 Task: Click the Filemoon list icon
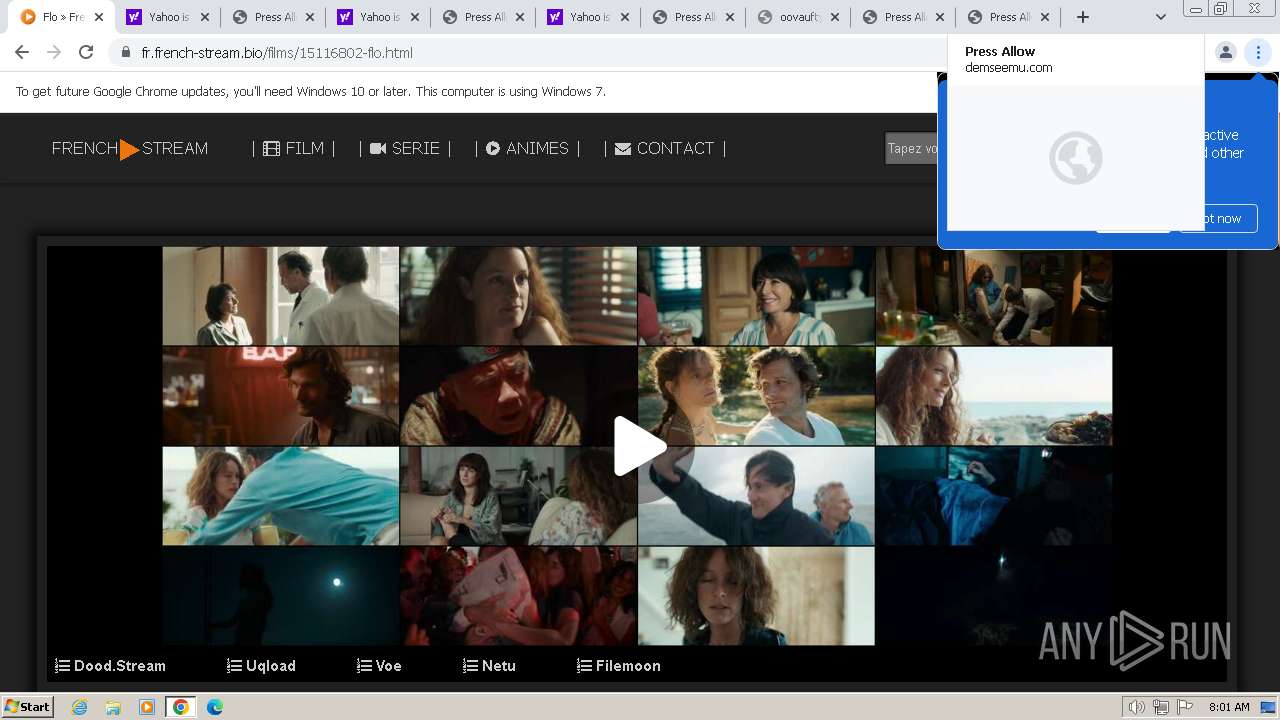584,666
